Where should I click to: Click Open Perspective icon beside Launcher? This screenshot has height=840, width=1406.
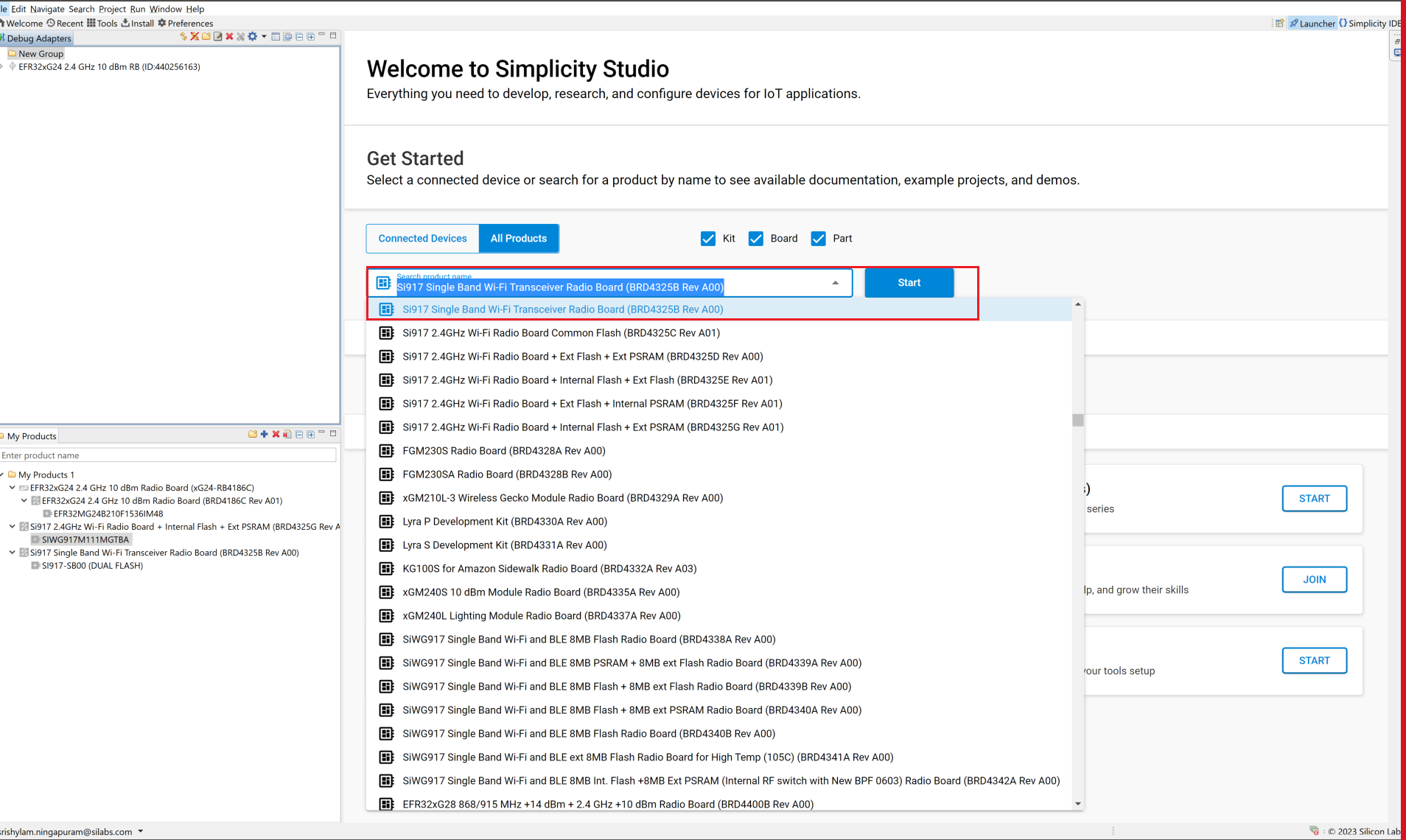(x=1280, y=24)
